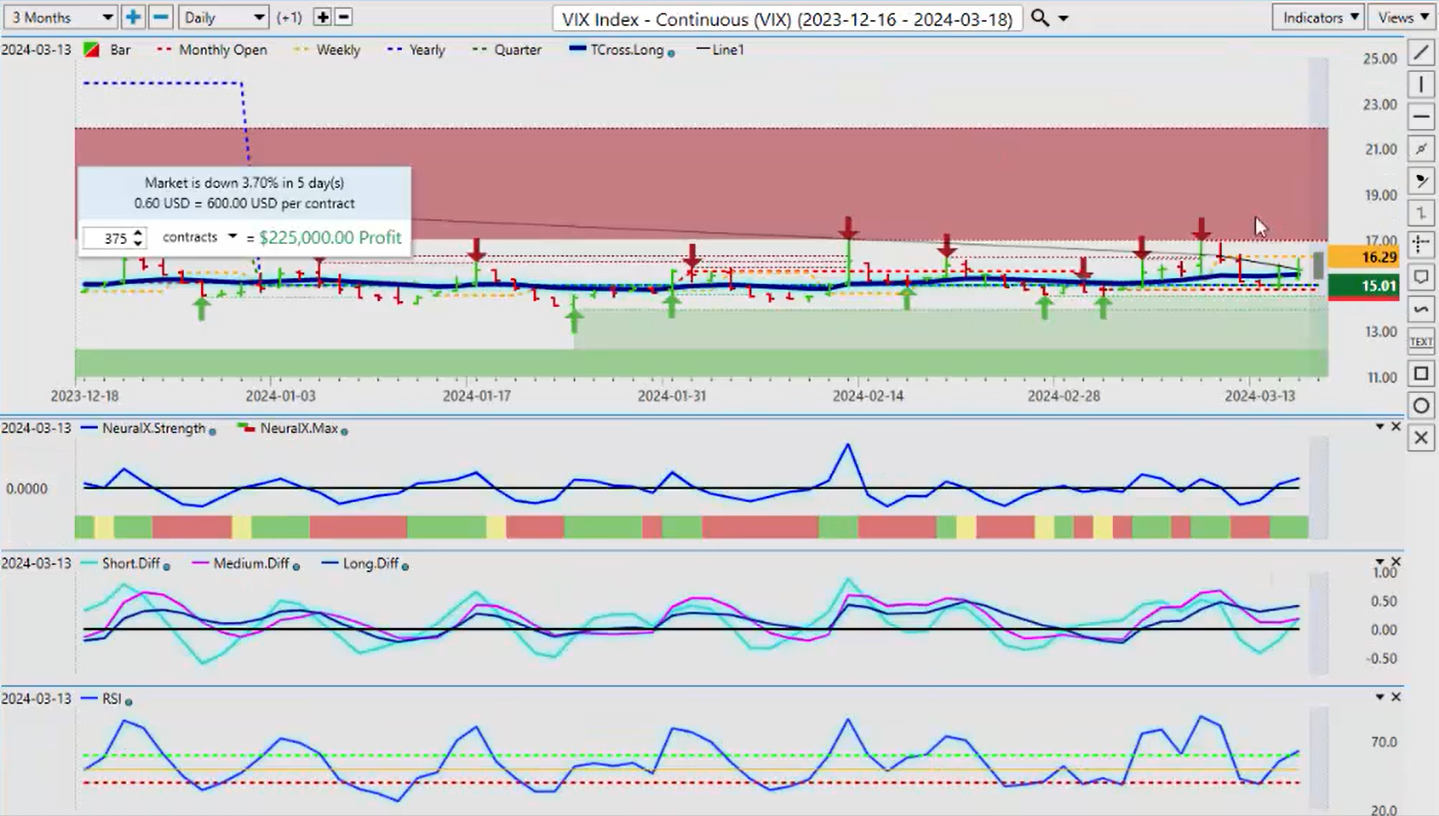Viewport: 1439px width, 816px height.
Task: Click the speech bubble comment tool
Action: [x=1421, y=277]
